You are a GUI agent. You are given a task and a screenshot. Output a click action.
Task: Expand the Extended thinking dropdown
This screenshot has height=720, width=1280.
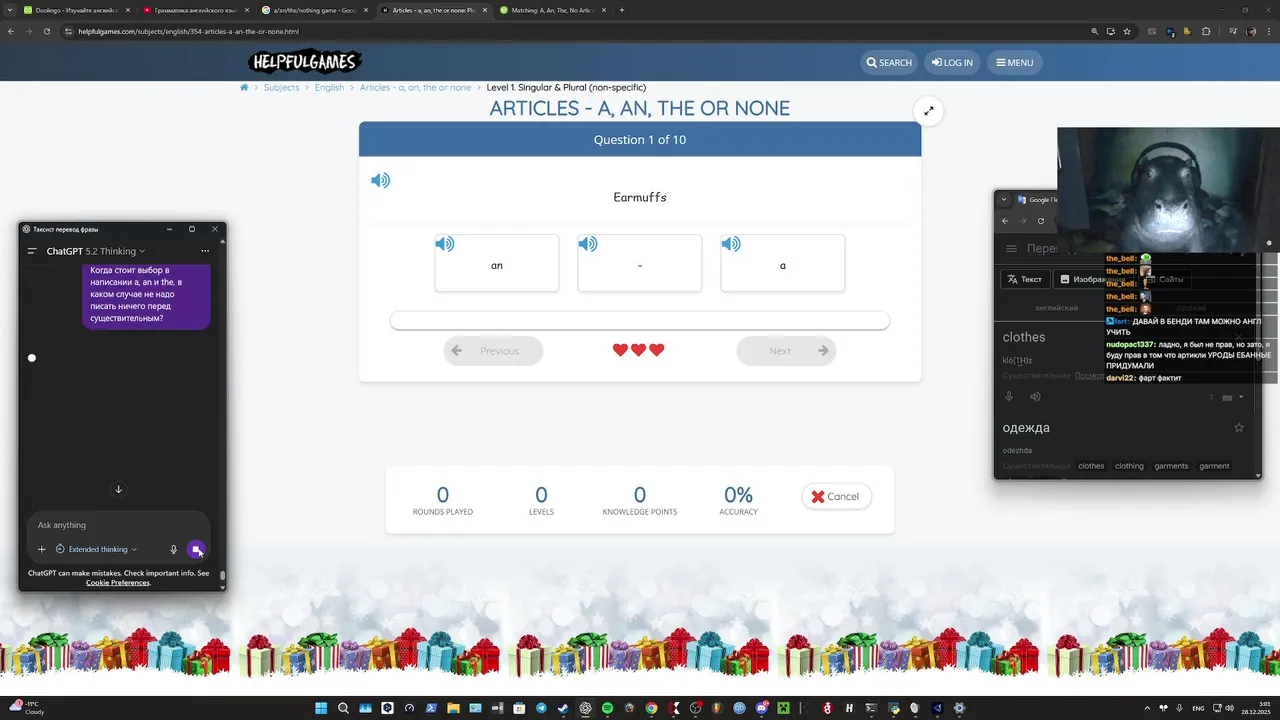pos(97,549)
